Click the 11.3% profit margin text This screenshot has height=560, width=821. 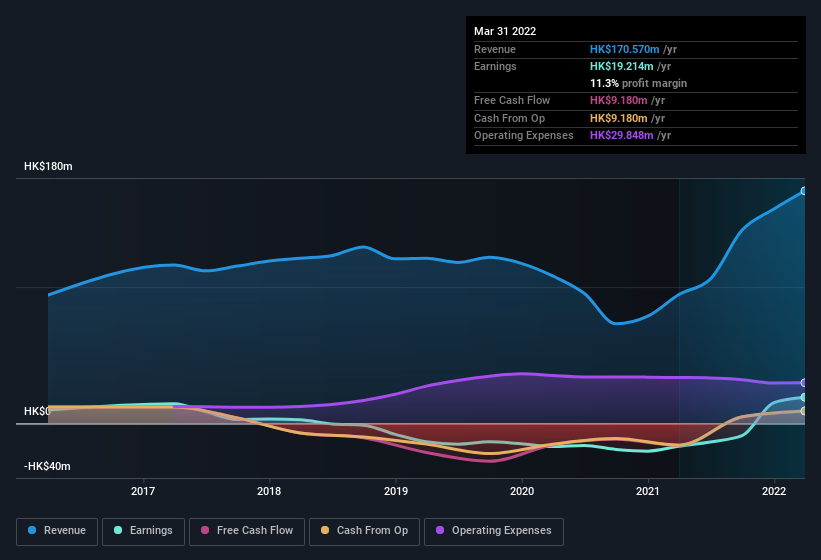pos(638,83)
